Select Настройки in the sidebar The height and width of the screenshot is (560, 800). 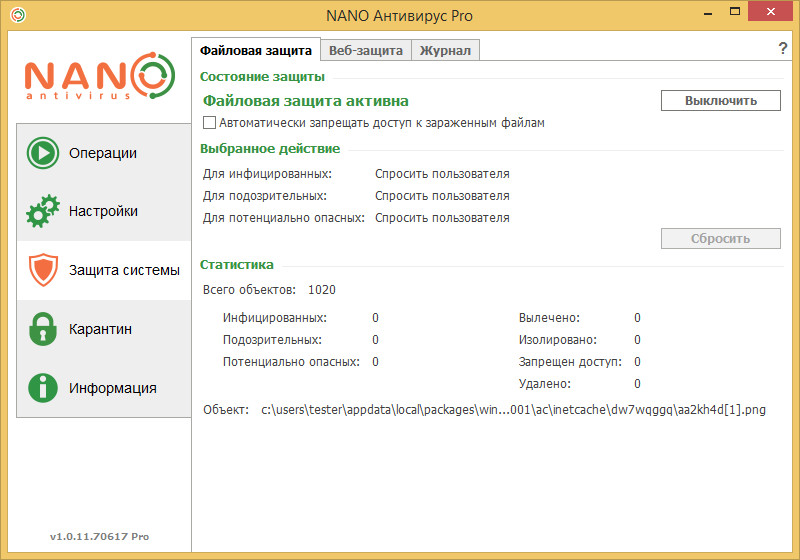104,211
